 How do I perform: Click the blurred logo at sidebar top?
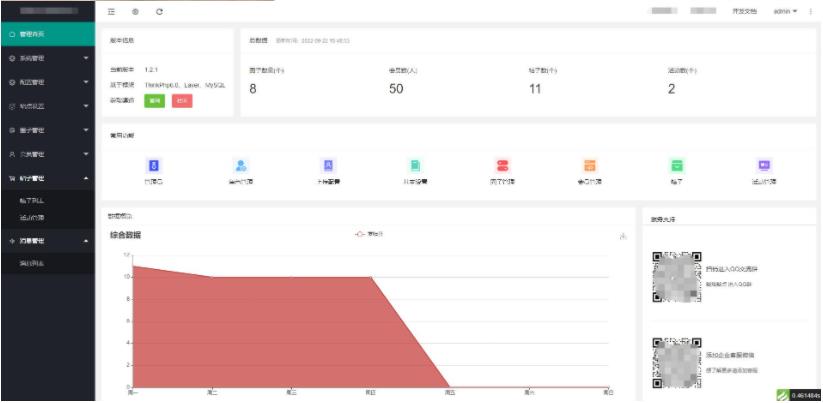[48, 10]
